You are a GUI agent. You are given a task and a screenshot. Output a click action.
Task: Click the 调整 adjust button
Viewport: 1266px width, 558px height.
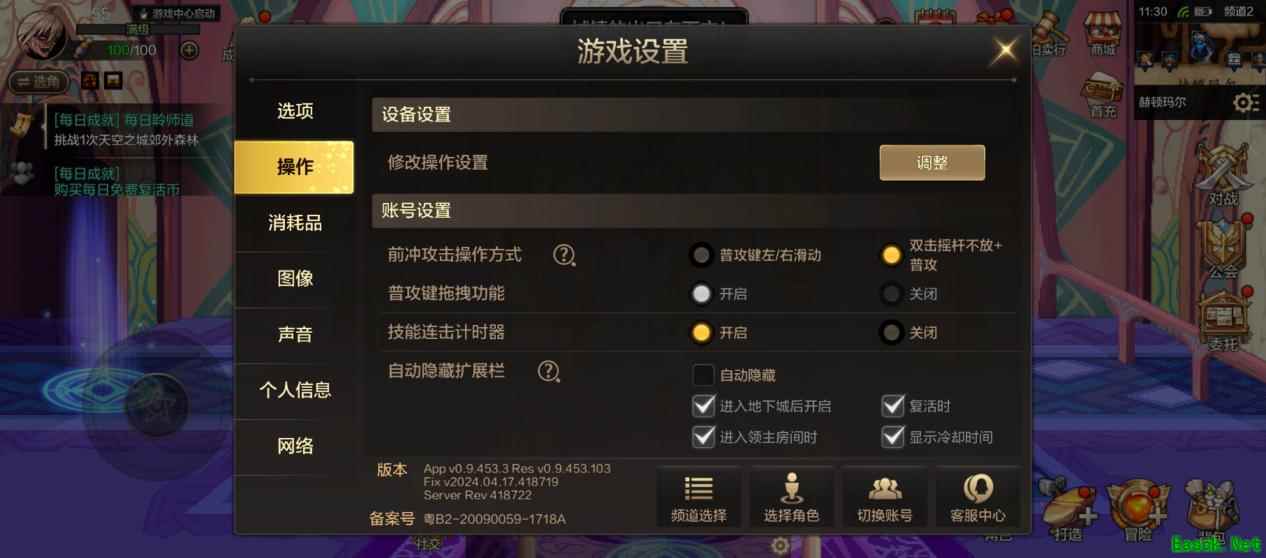click(x=932, y=163)
